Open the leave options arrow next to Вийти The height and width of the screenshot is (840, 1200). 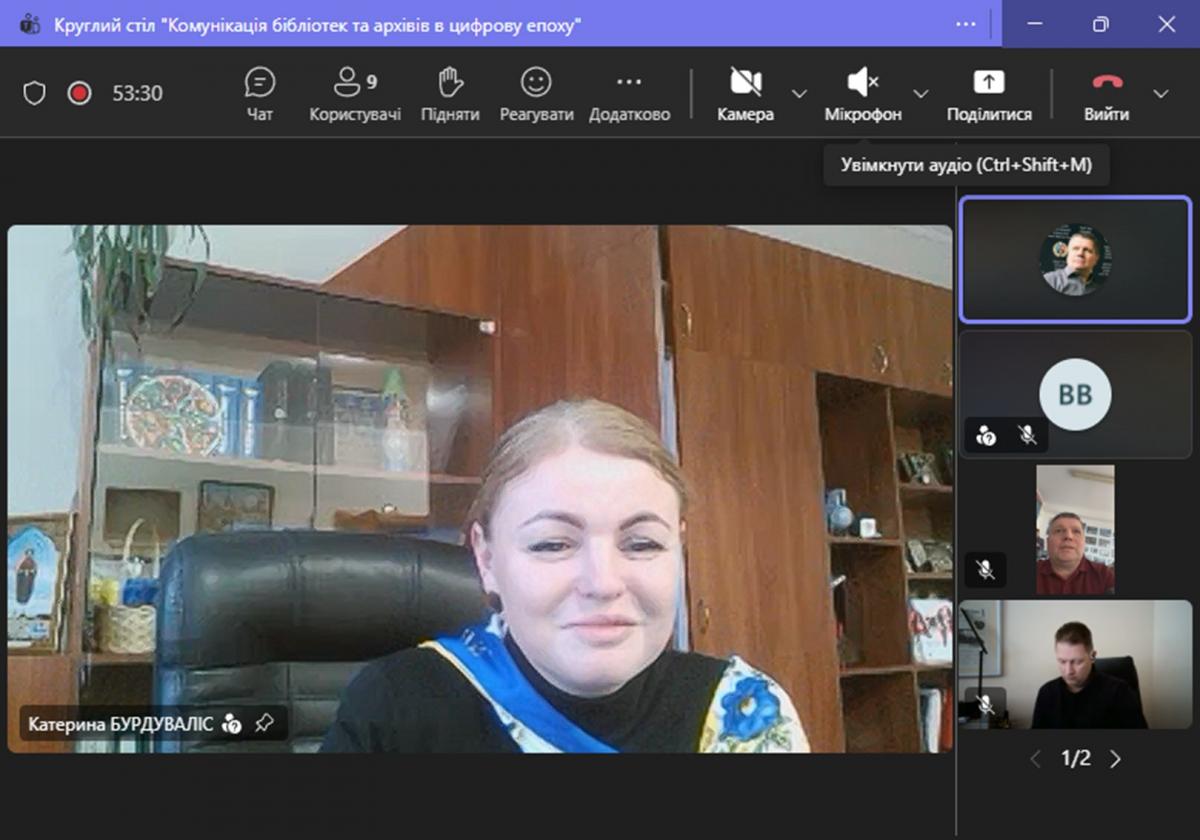pyautogui.click(x=1161, y=94)
